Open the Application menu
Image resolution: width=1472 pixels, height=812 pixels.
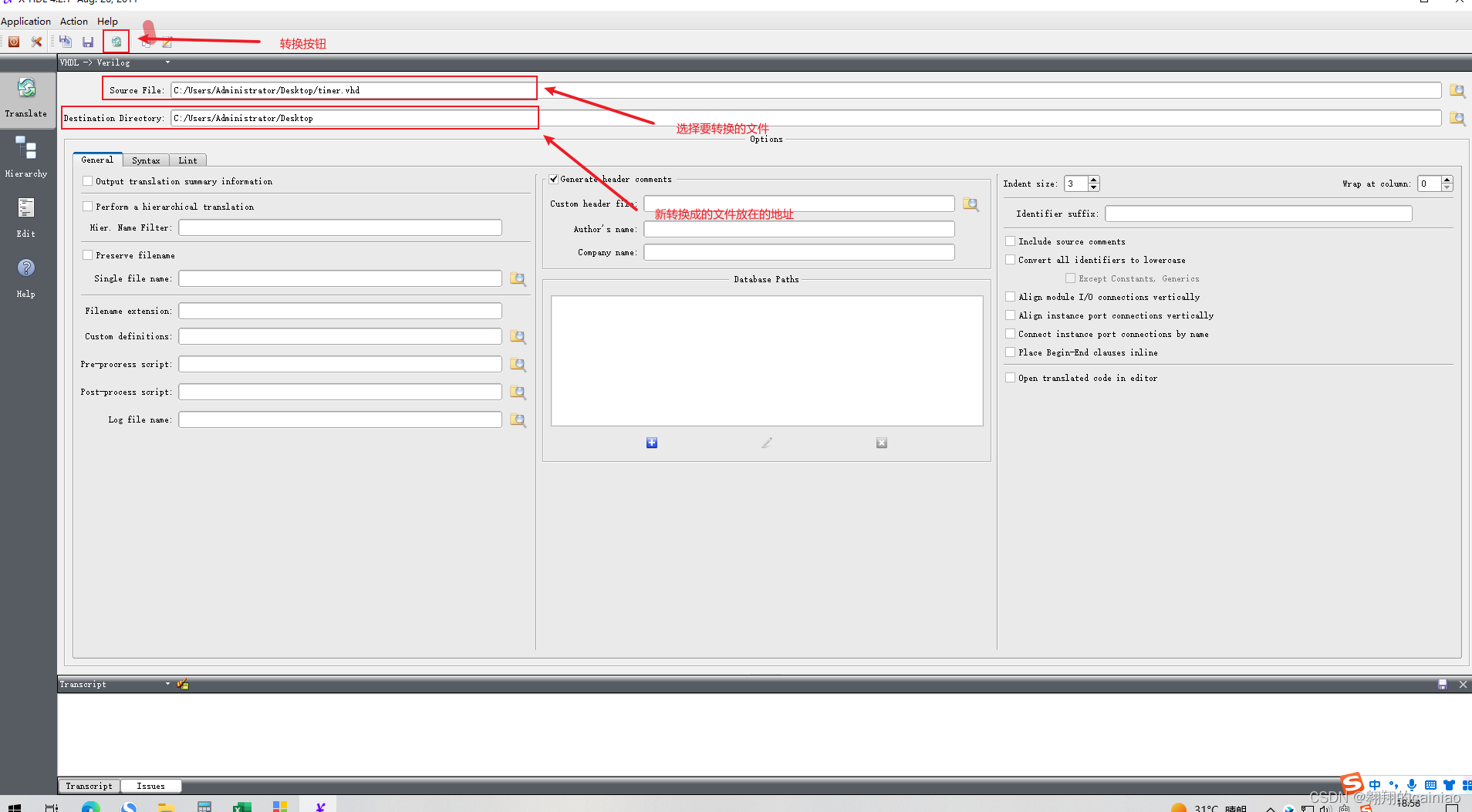click(25, 22)
